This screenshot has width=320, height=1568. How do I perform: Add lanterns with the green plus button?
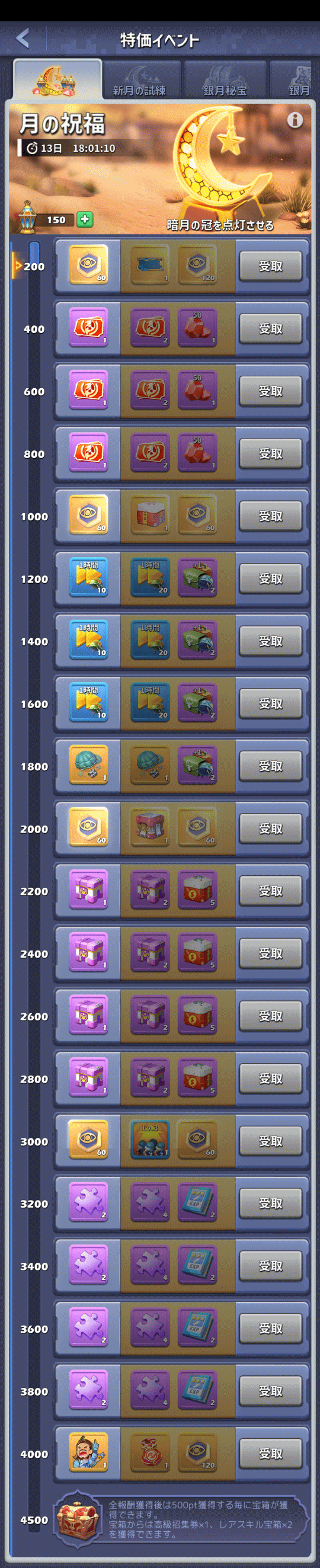point(85,220)
